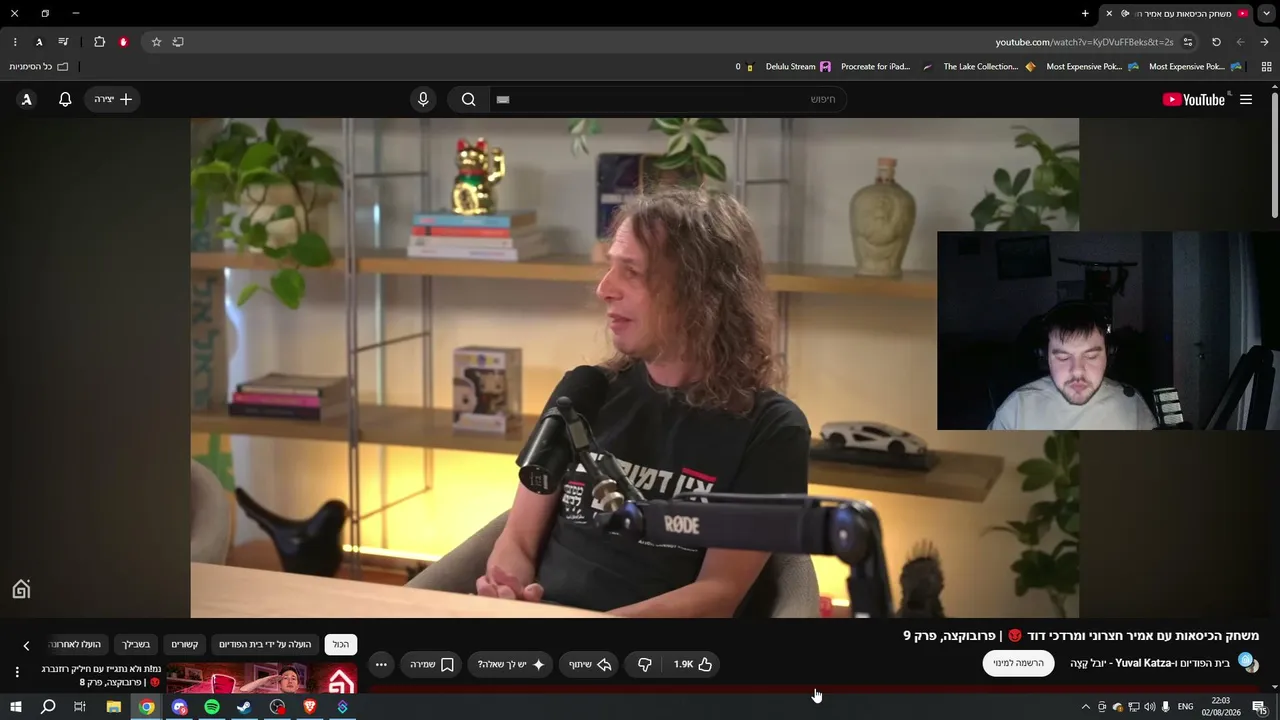
Task: Open the media controls playlist icon
Action: tap(63, 42)
